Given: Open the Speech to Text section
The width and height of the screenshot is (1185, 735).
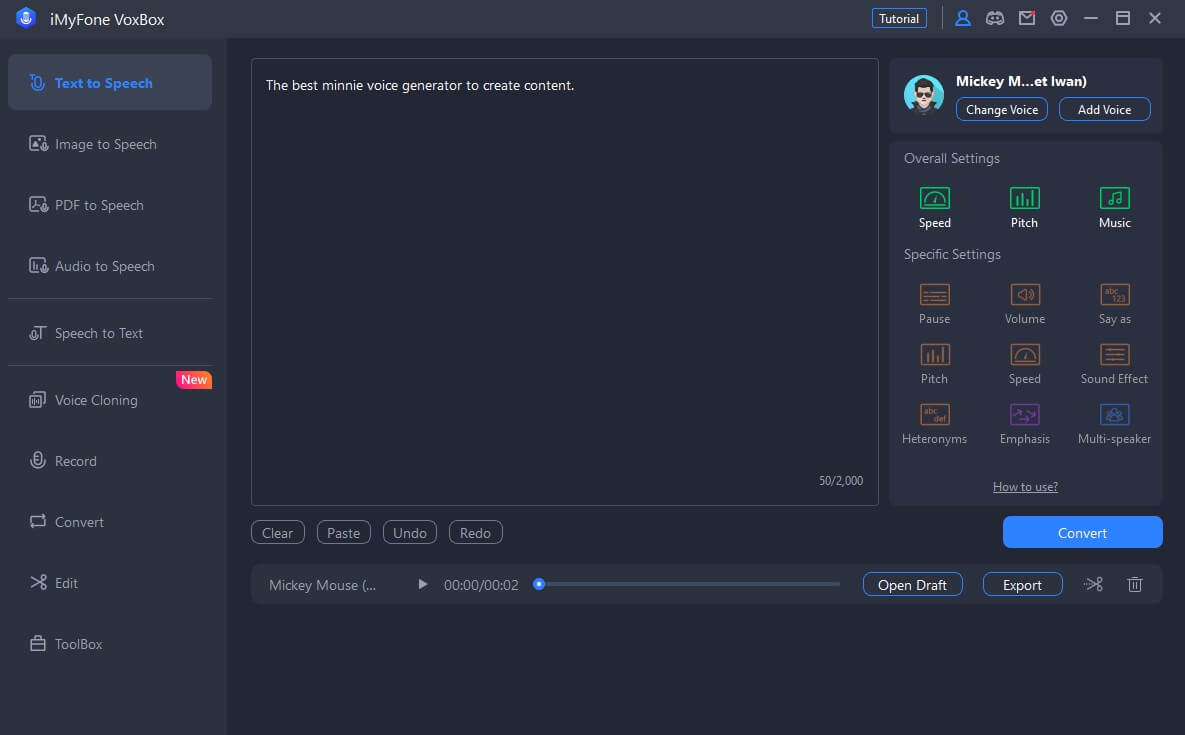Looking at the screenshot, I should pos(110,333).
